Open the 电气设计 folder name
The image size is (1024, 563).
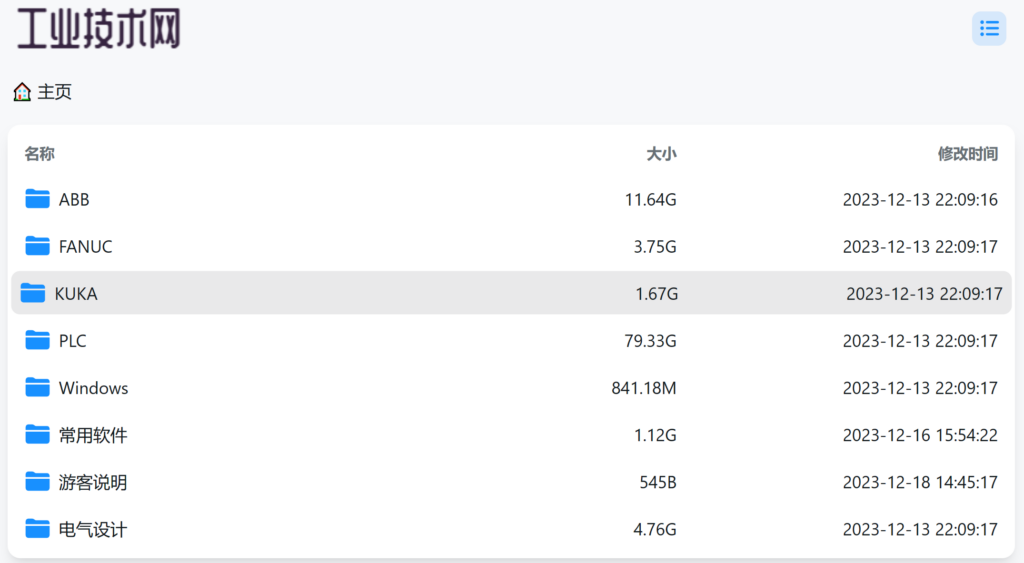pos(93,529)
